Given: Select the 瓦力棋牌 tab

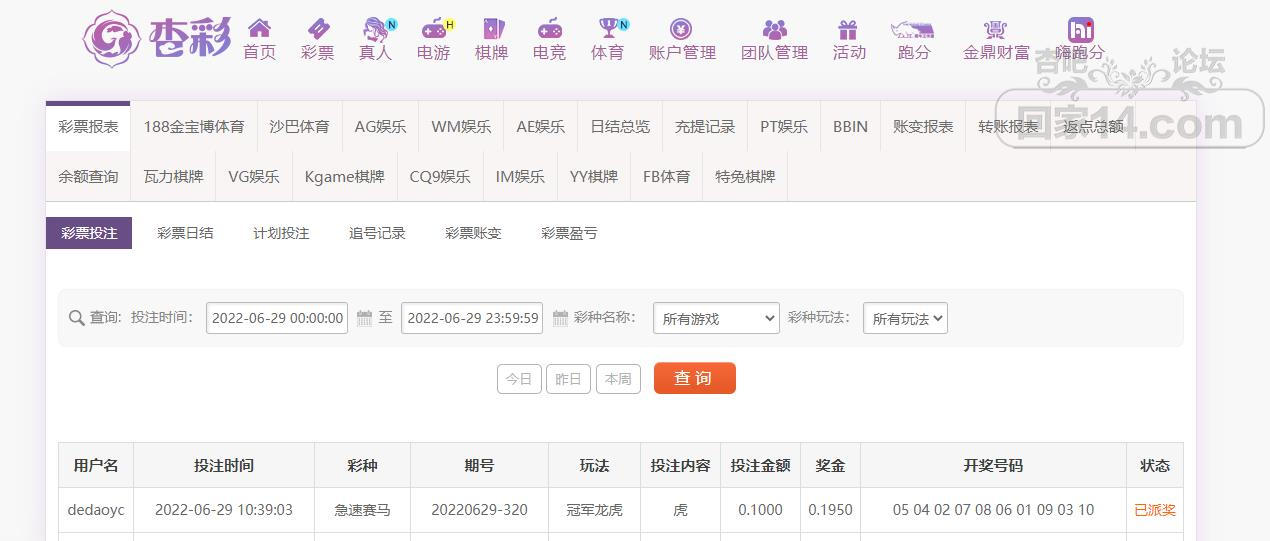Looking at the screenshot, I should click(173, 177).
